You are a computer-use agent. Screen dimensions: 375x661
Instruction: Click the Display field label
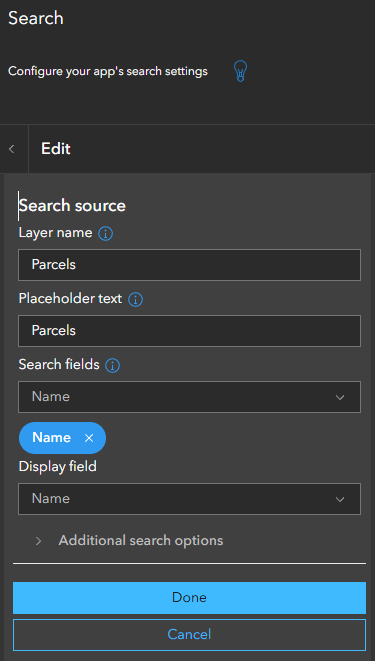[x=58, y=466]
